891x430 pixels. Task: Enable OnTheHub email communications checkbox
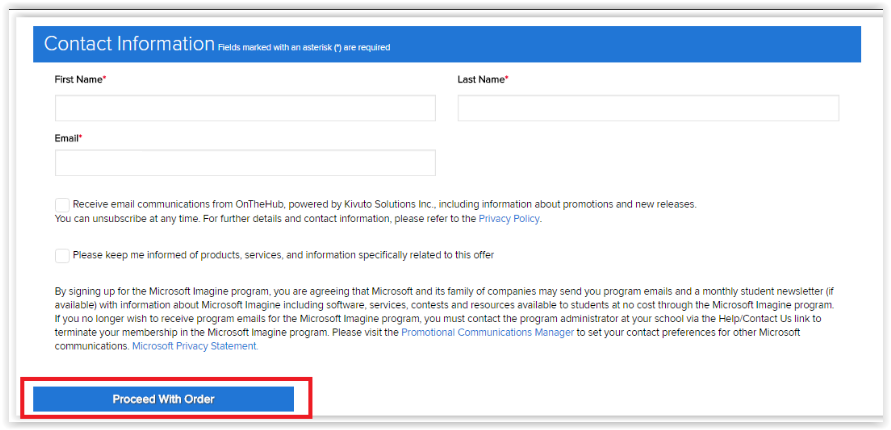(63, 205)
